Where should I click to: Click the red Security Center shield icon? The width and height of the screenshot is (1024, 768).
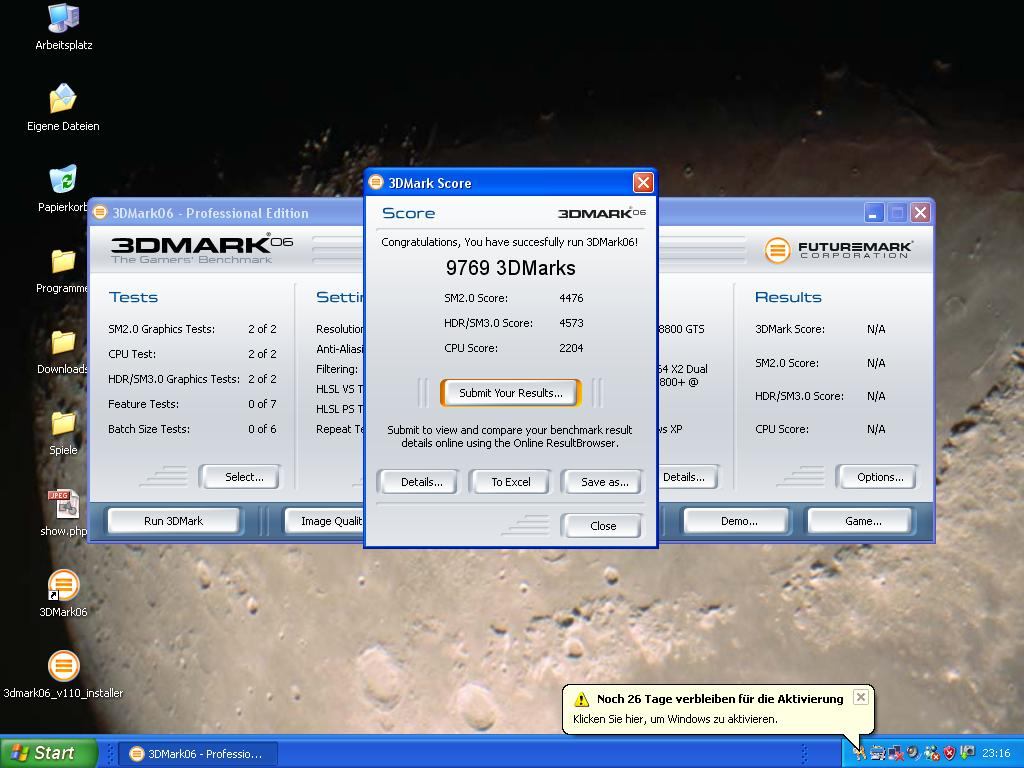pos(950,753)
